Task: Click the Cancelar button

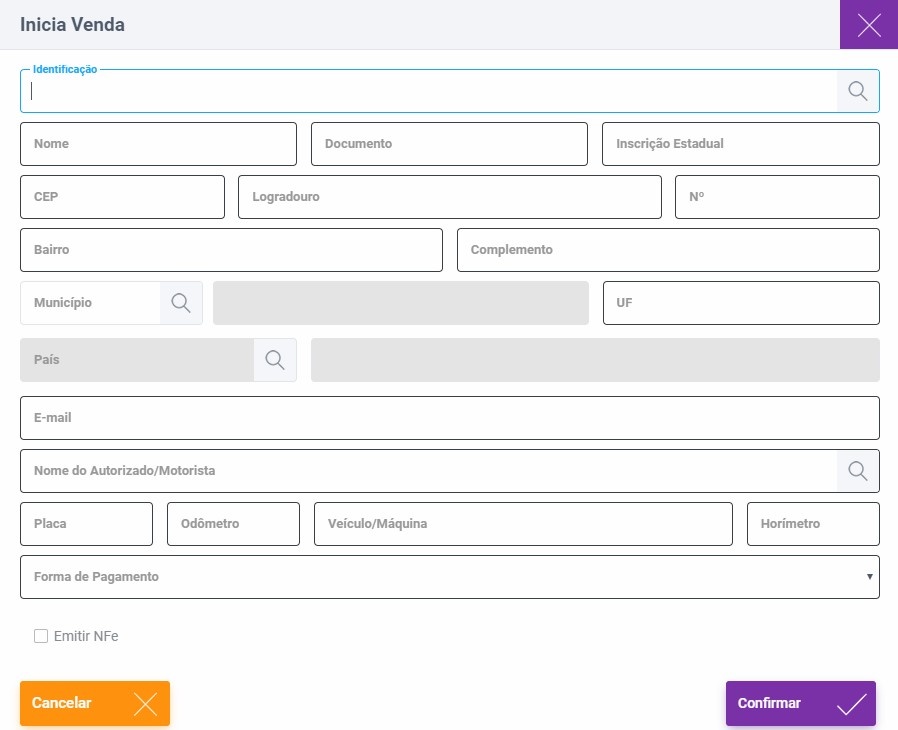Action: point(95,703)
